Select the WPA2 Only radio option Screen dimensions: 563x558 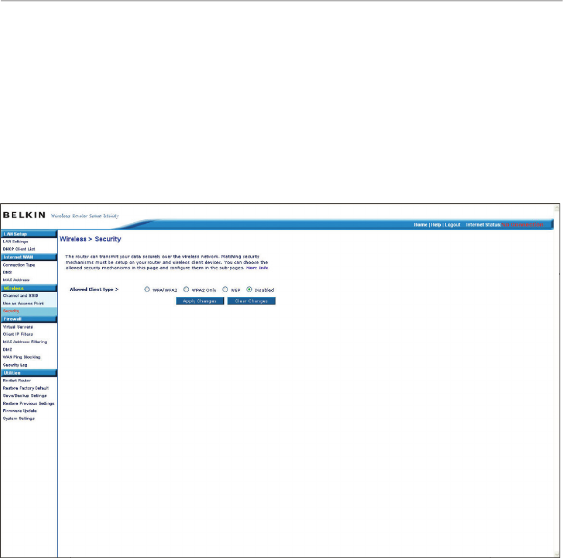click(x=186, y=289)
